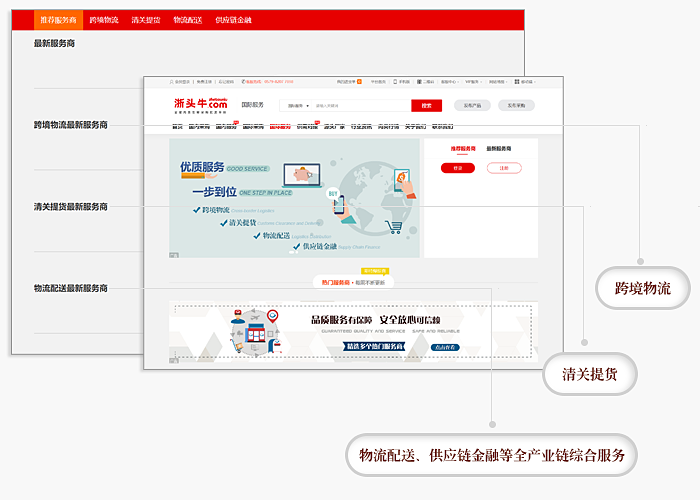Open the search category dropdown
The width and height of the screenshot is (700, 500).
point(298,105)
